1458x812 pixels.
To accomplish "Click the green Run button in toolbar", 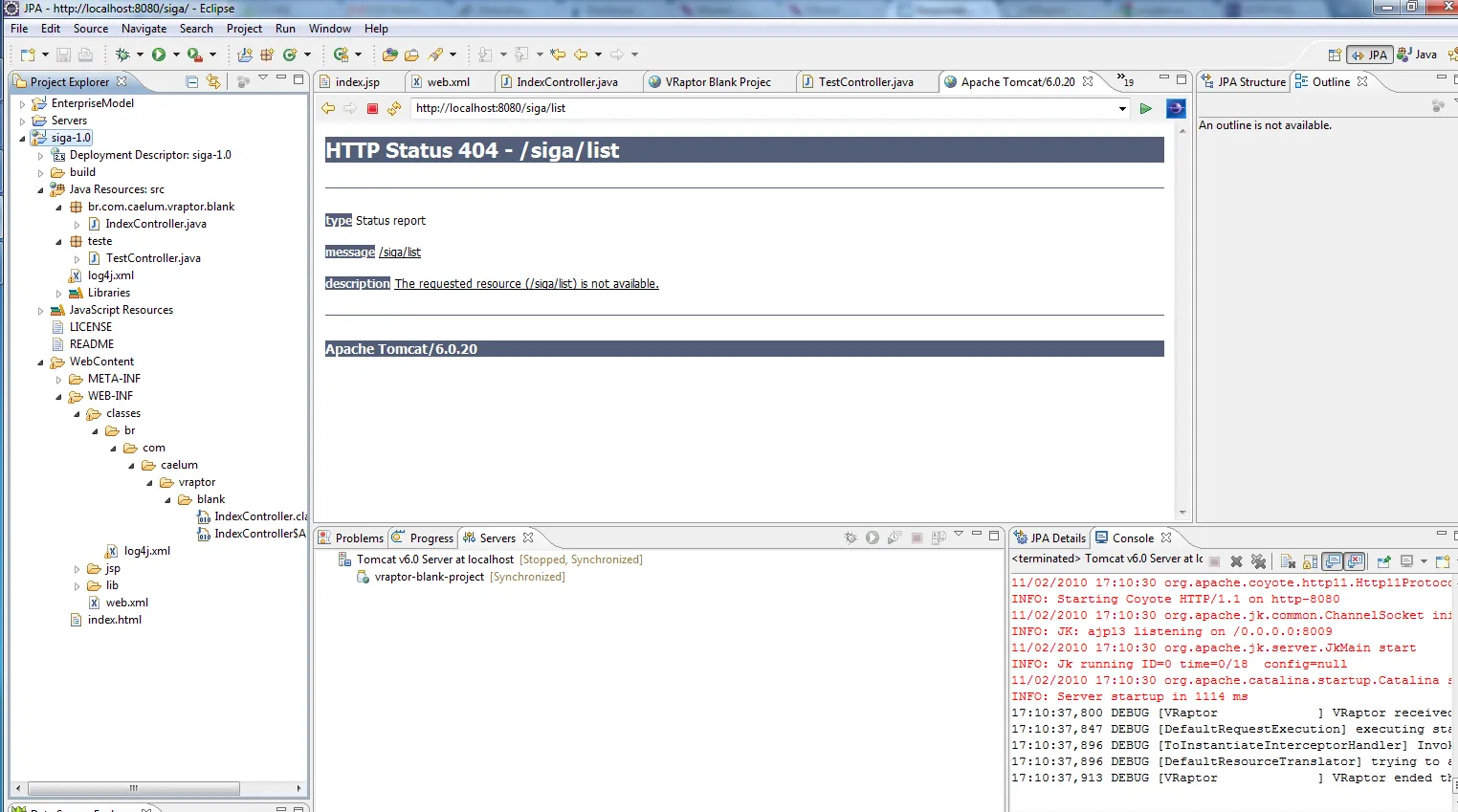I will click(159, 55).
